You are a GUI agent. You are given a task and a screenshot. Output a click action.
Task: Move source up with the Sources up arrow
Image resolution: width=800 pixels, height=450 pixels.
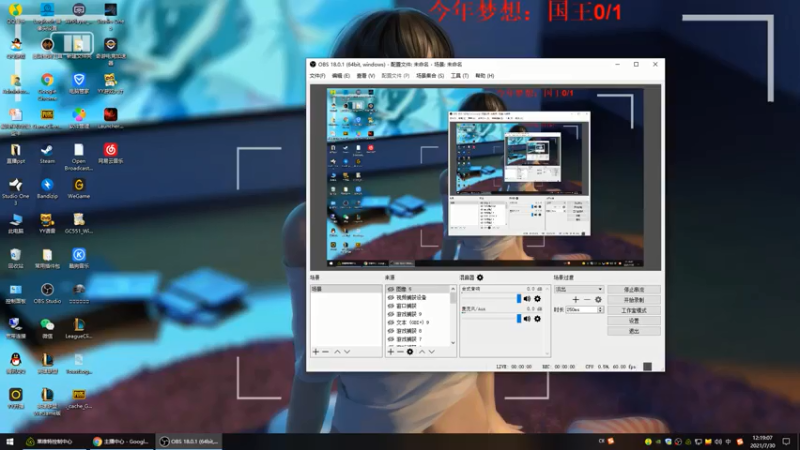click(x=422, y=352)
